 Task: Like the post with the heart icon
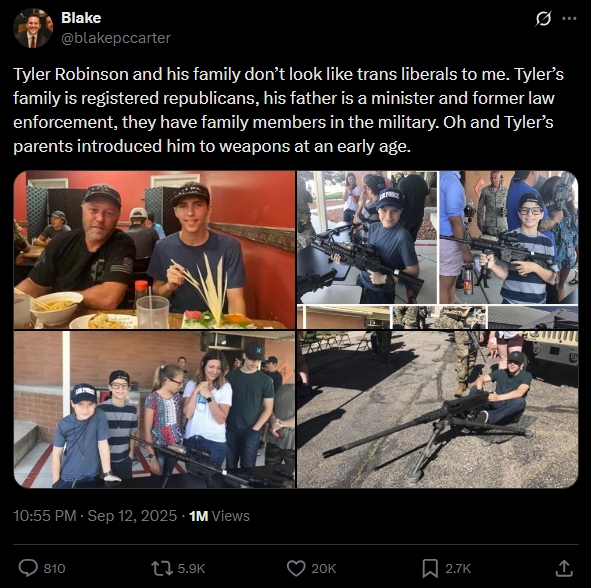pyautogui.click(x=296, y=568)
